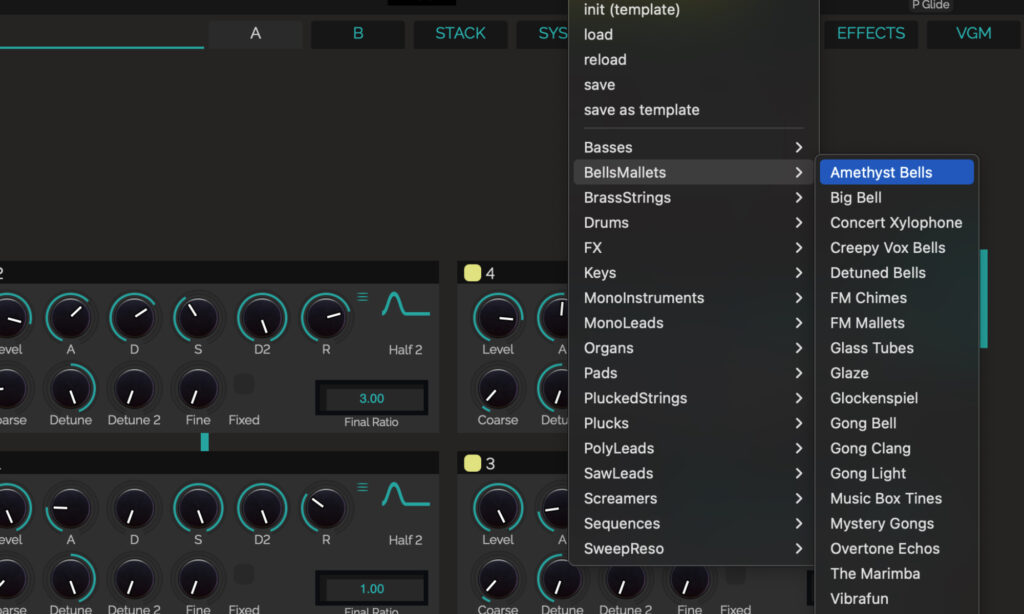This screenshot has height=614, width=1024.
Task: Load the FM Mallets preset
Action: (x=897, y=323)
